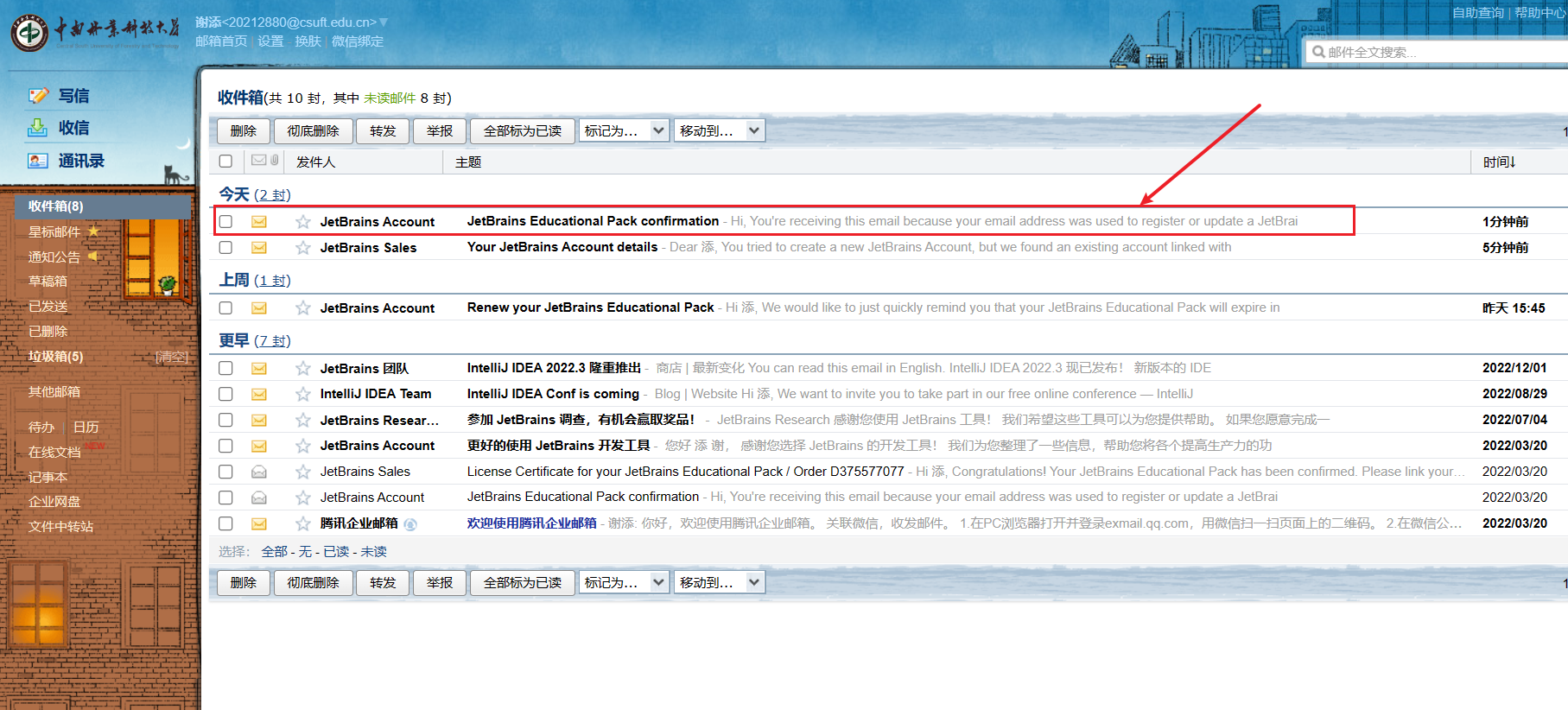1568x710 pixels.
Task: Star the JetBrains Educational Pack confirmation email from 1分钟前
Action: tap(303, 222)
